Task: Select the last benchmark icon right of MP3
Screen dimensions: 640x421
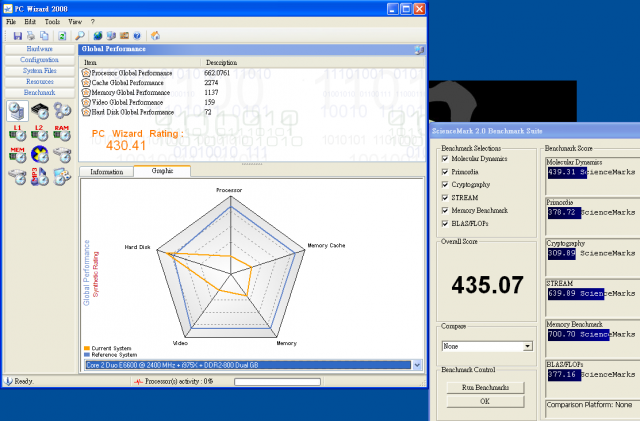Action: click(x=62, y=176)
